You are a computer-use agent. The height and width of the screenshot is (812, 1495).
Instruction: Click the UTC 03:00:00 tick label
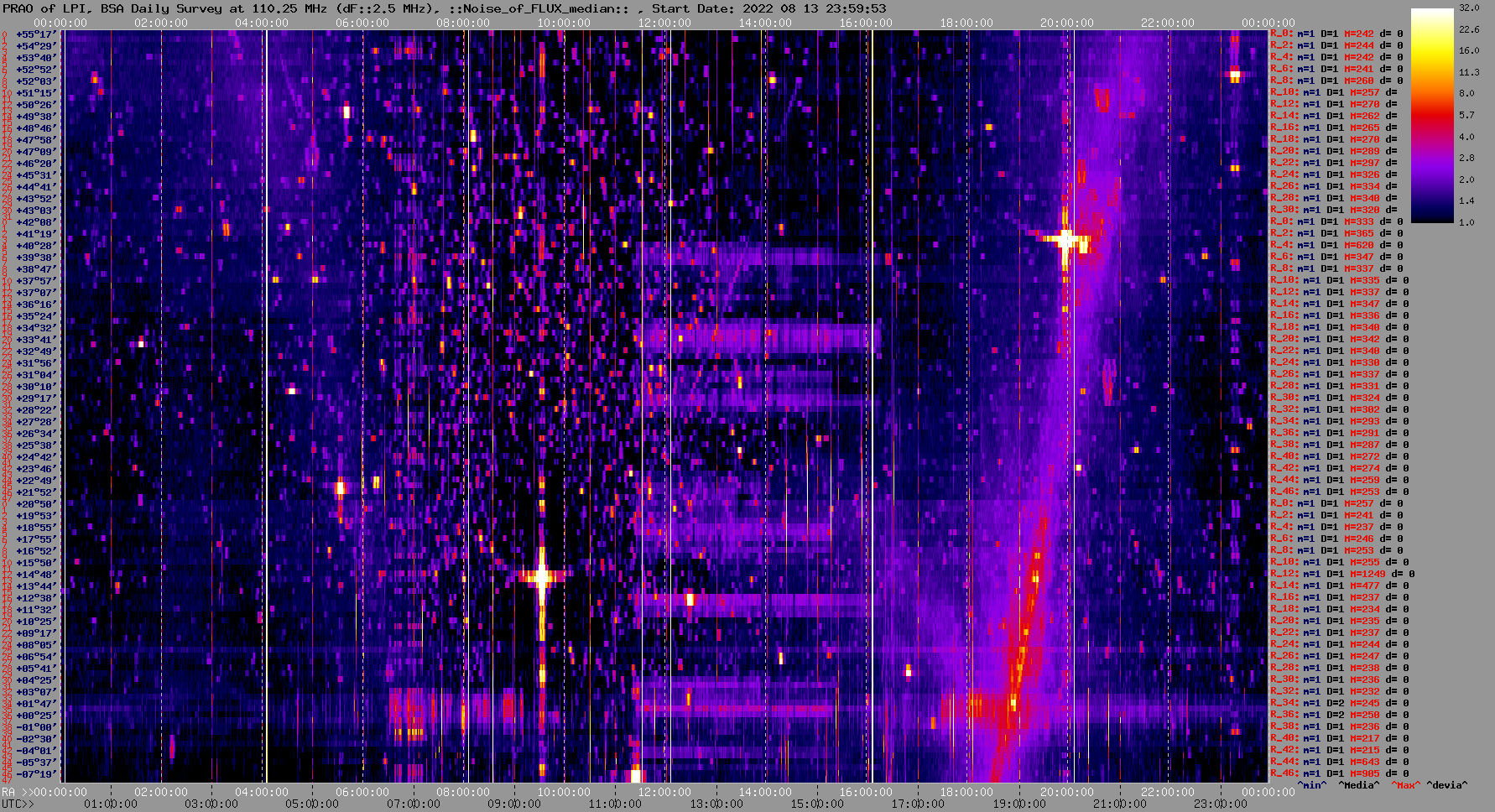[211, 804]
